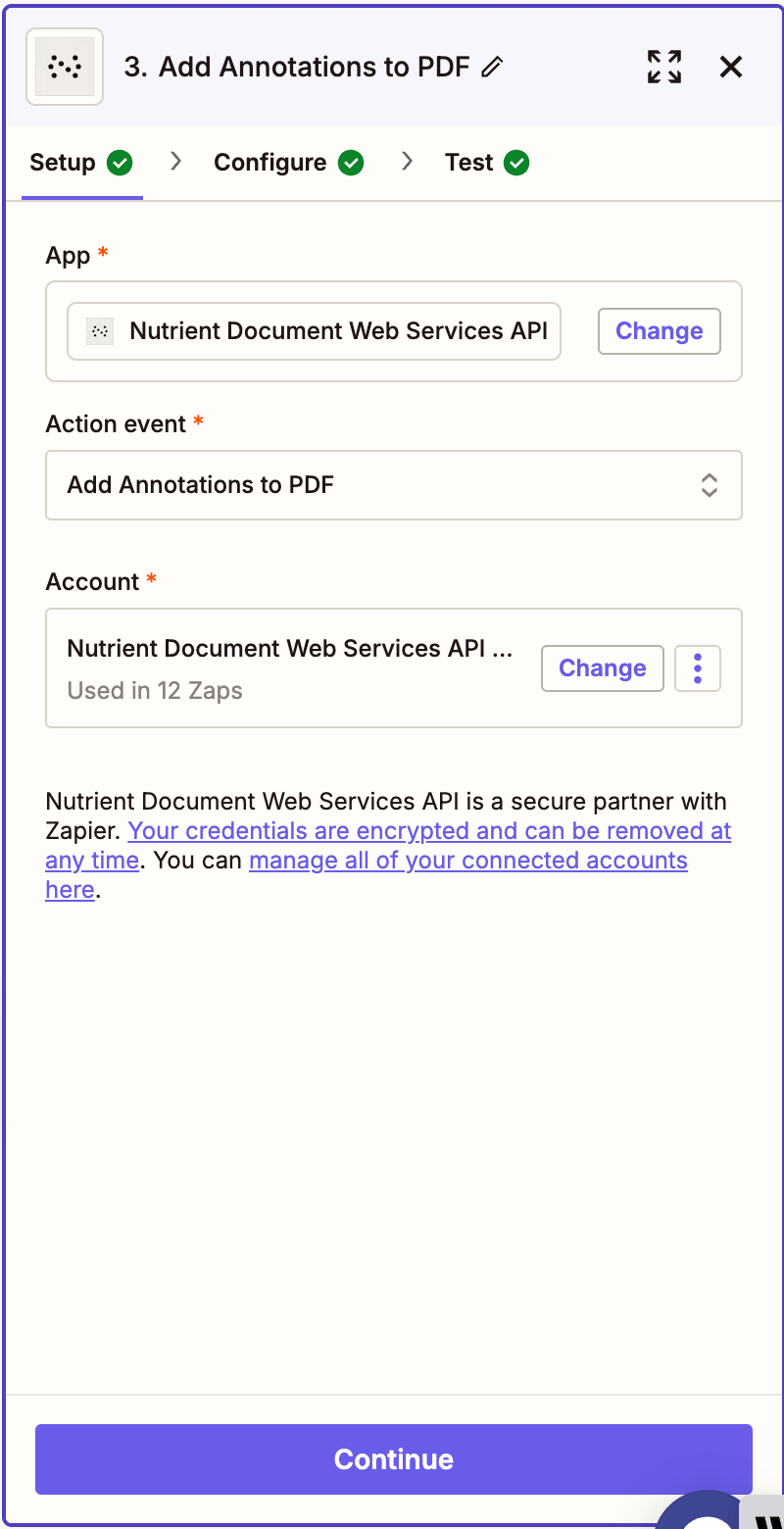784x1529 pixels.
Task: Expand the panel to fullscreen
Action: point(663,67)
